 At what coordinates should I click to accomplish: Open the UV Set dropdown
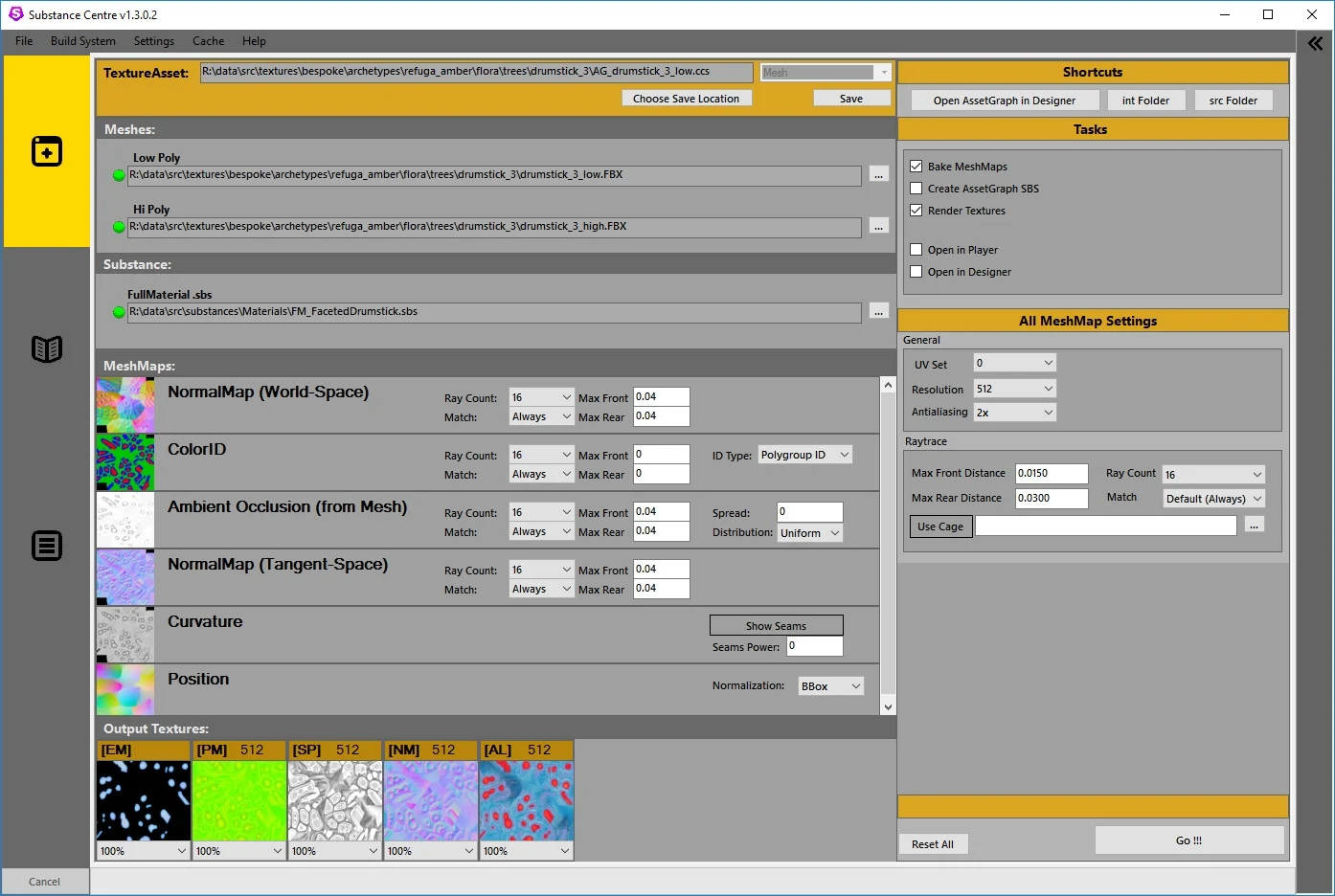[x=1014, y=363]
